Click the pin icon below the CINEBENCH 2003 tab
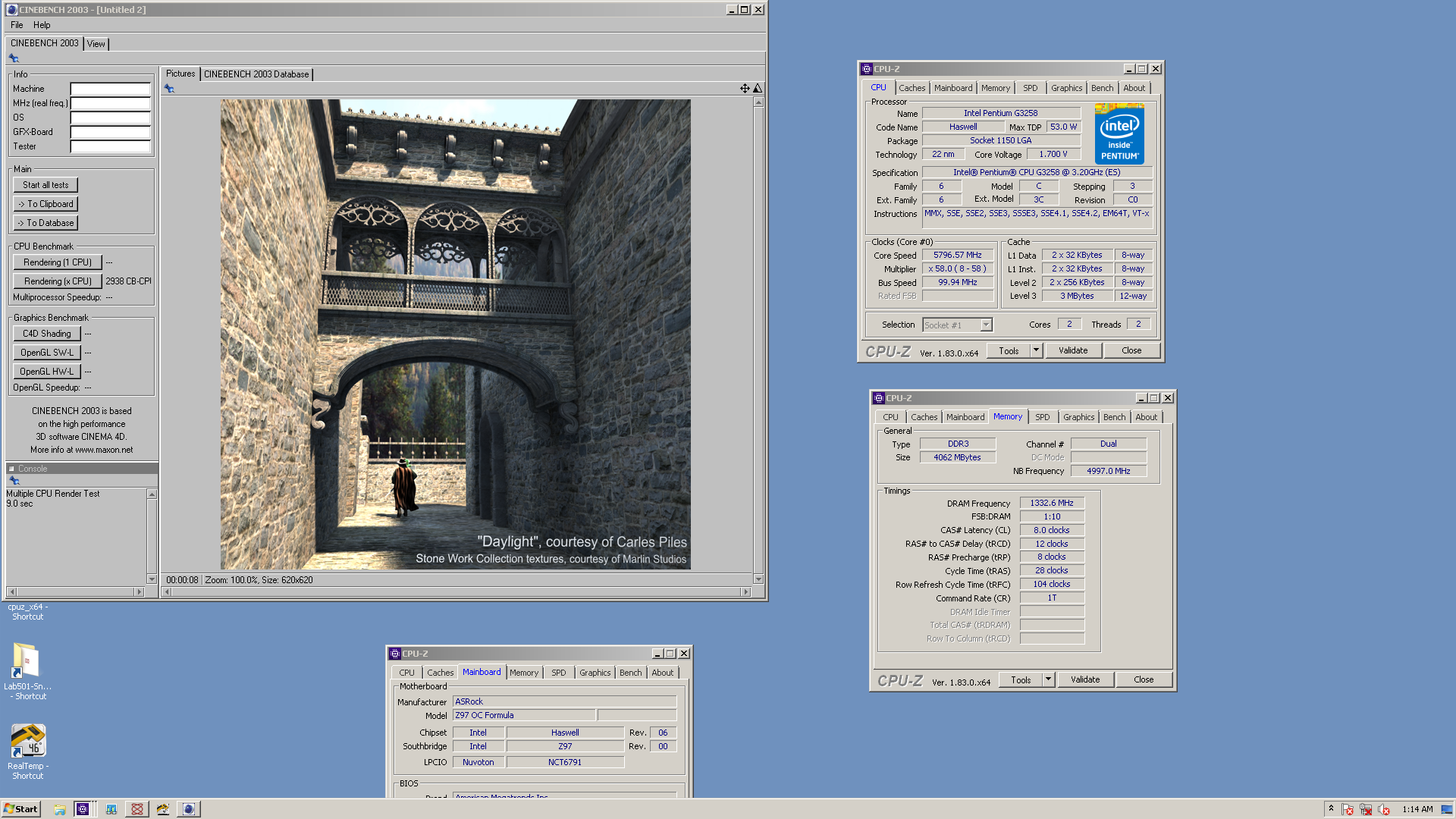Screen dimensions: 1456x819 (14, 58)
